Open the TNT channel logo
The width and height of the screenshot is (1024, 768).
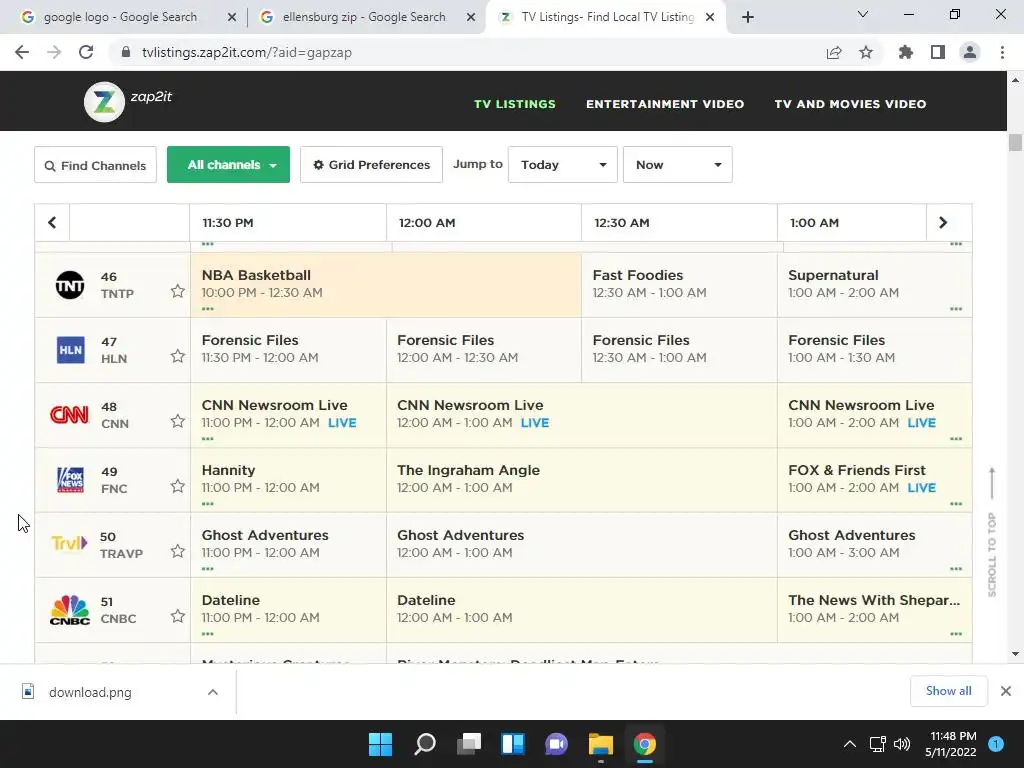[x=70, y=285]
